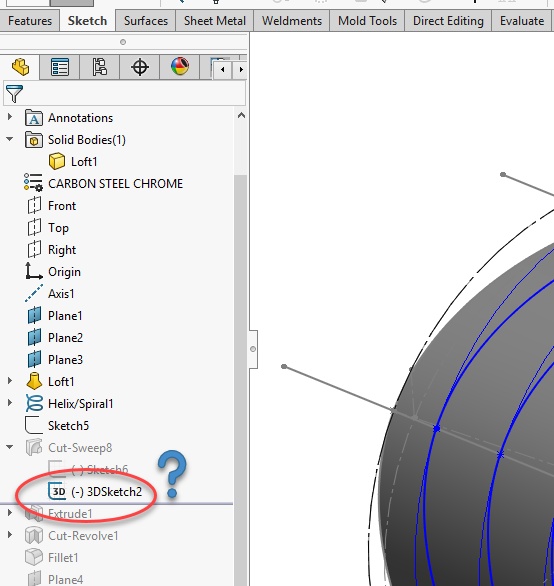Select the 3DSketch2 icon
The height and width of the screenshot is (586, 554).
click(57, 491)
